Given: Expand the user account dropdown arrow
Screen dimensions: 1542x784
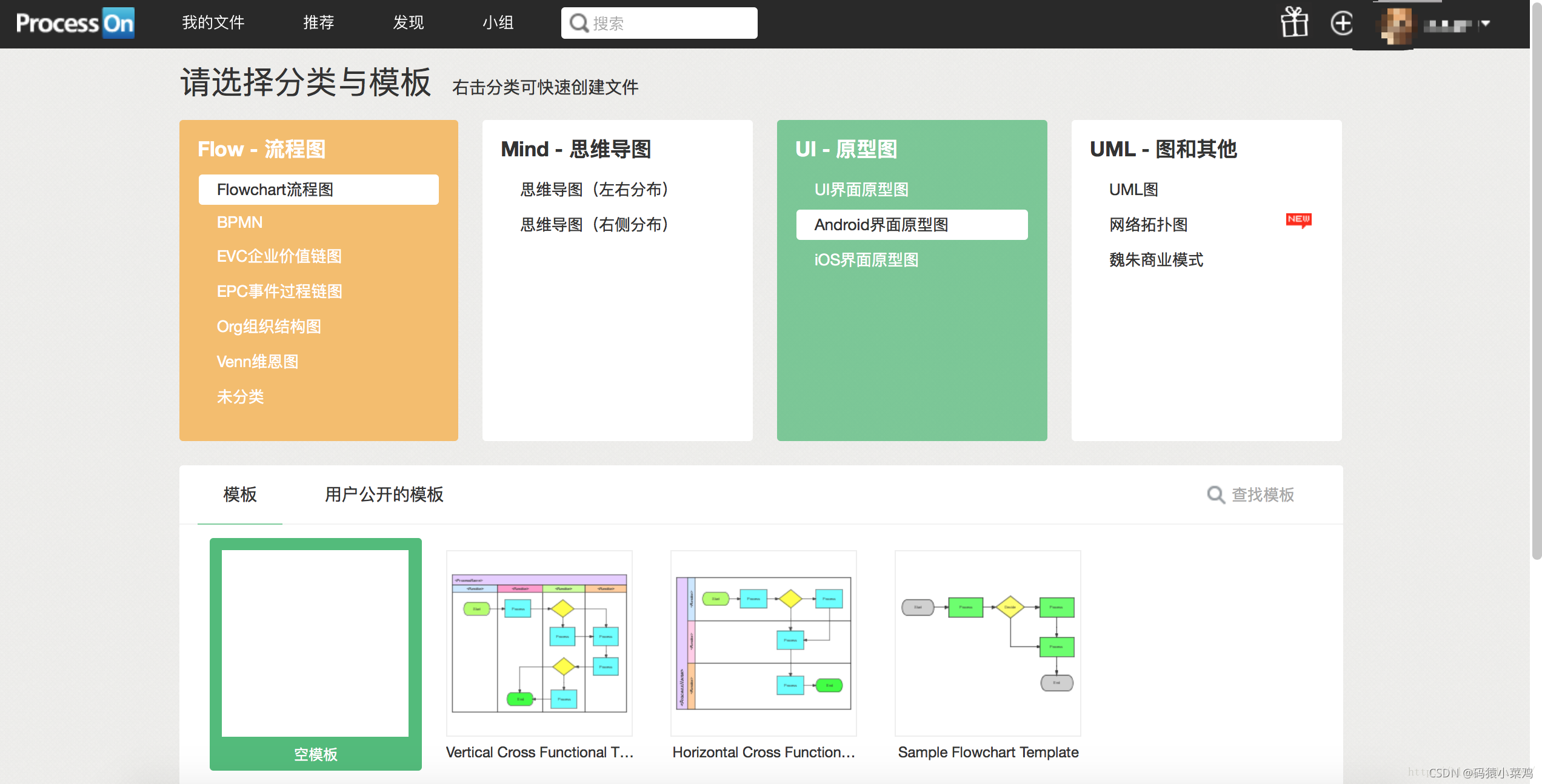Looking at the screenshot, I should 1484,24.
